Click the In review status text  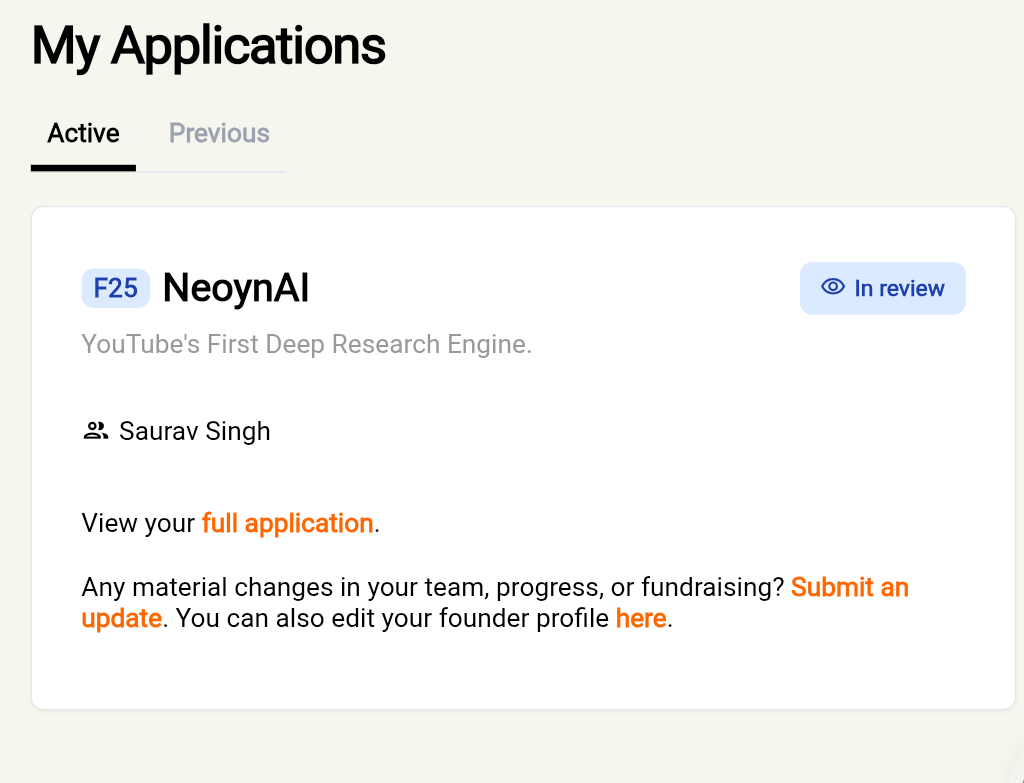(899, 289)
